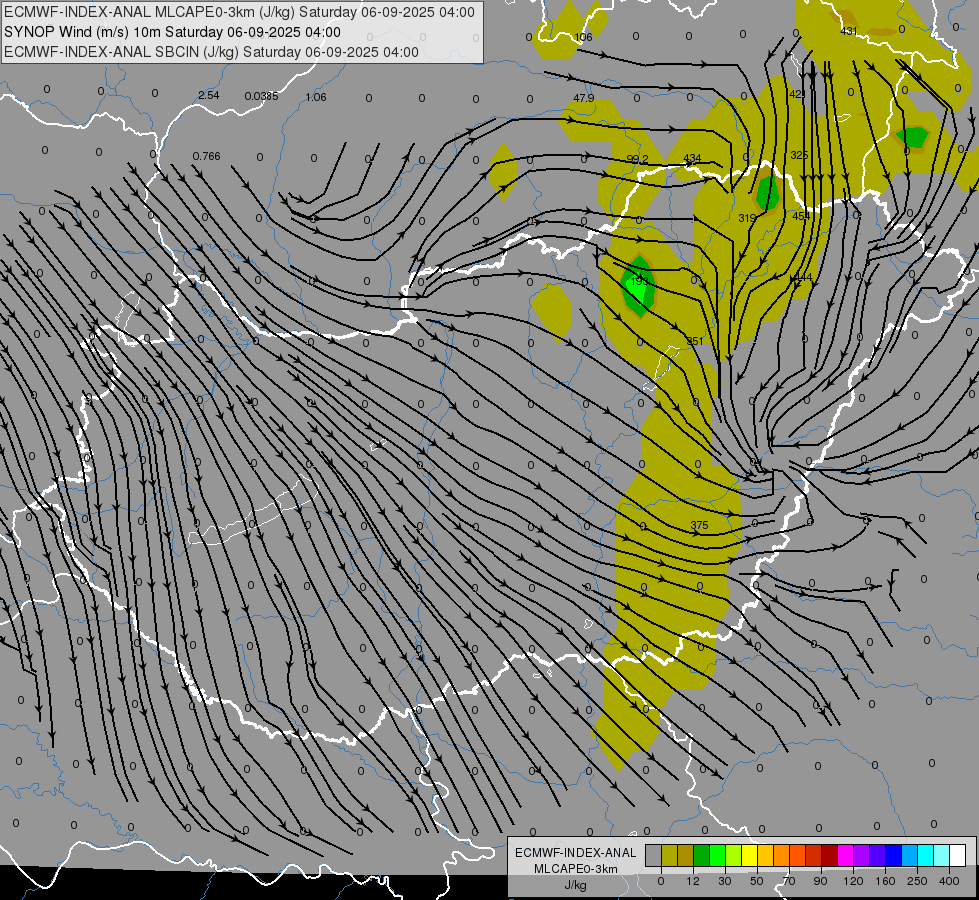Click the legend label MLCAPE0-3km
This screenshot has width=979, height=900.
pos(576,869)
